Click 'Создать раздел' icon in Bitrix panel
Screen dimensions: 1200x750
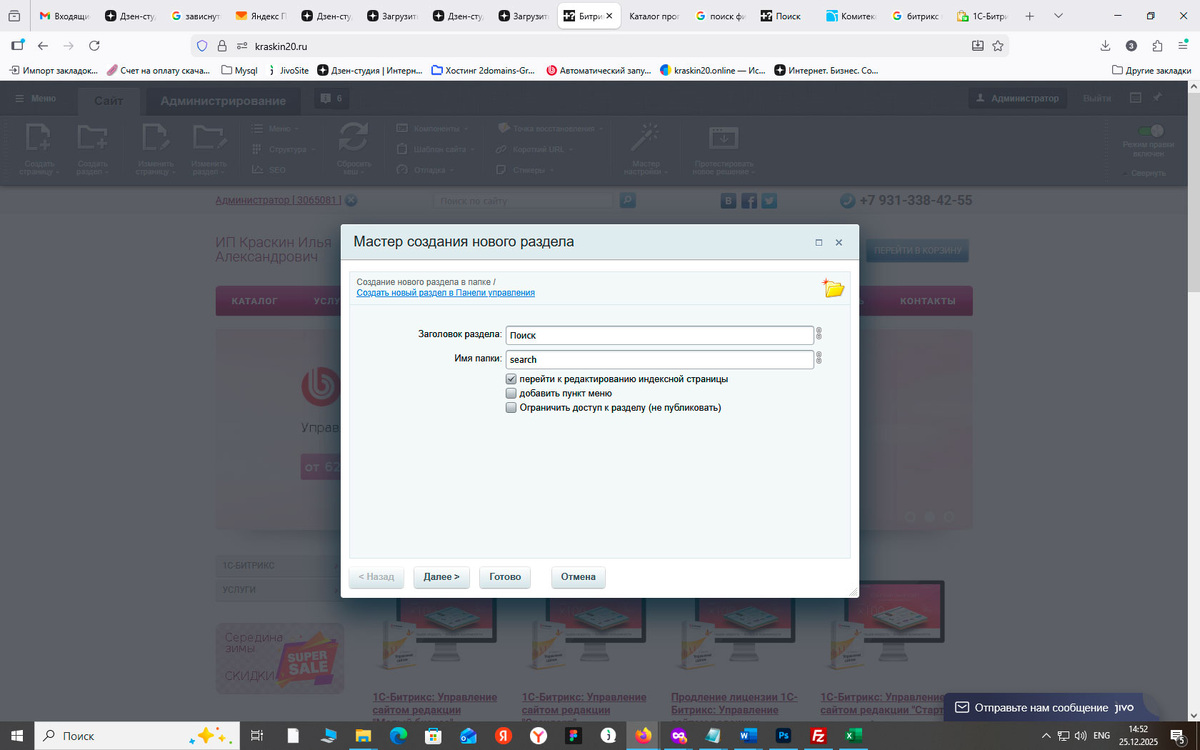(x=93, y=137)
